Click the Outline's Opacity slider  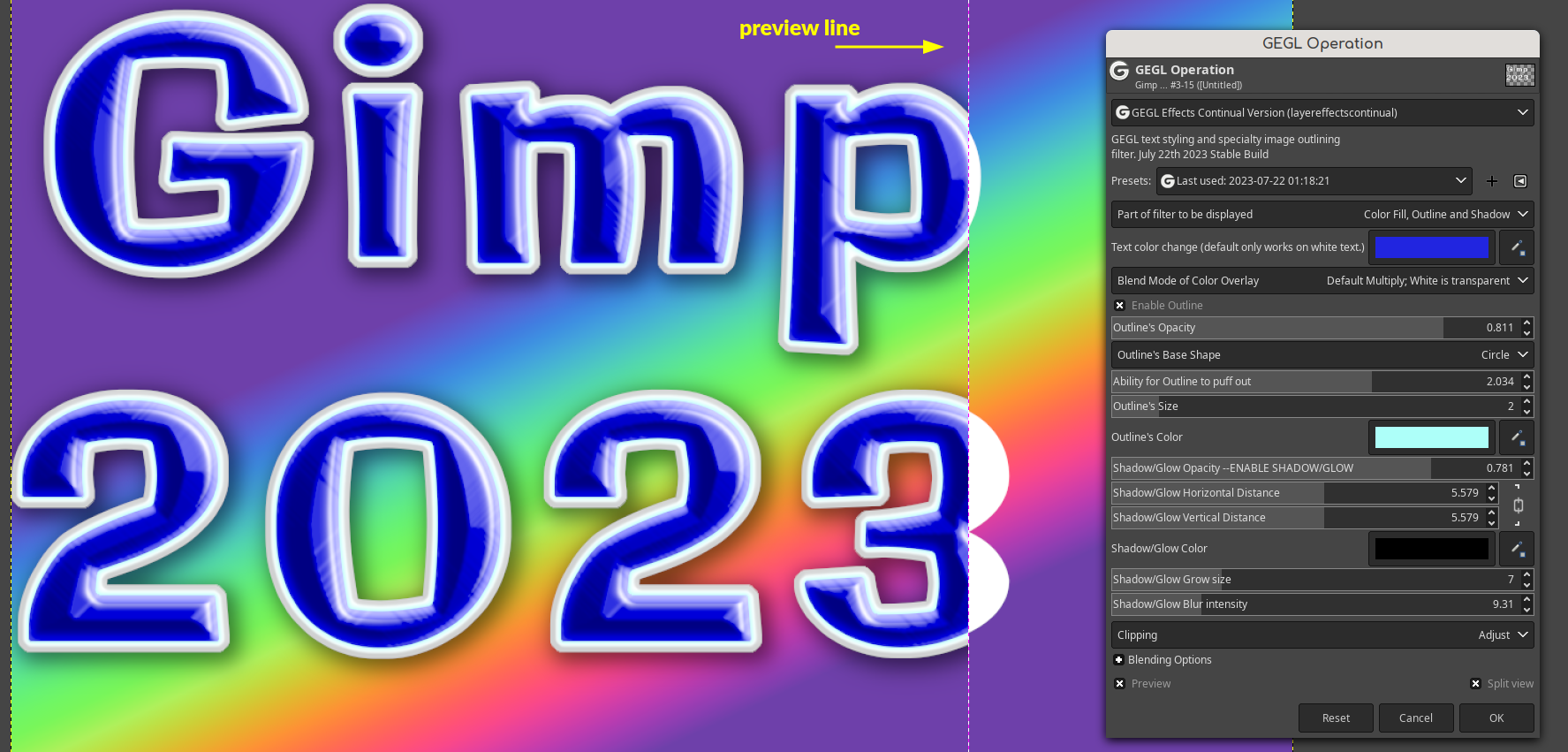point(1315,328)
